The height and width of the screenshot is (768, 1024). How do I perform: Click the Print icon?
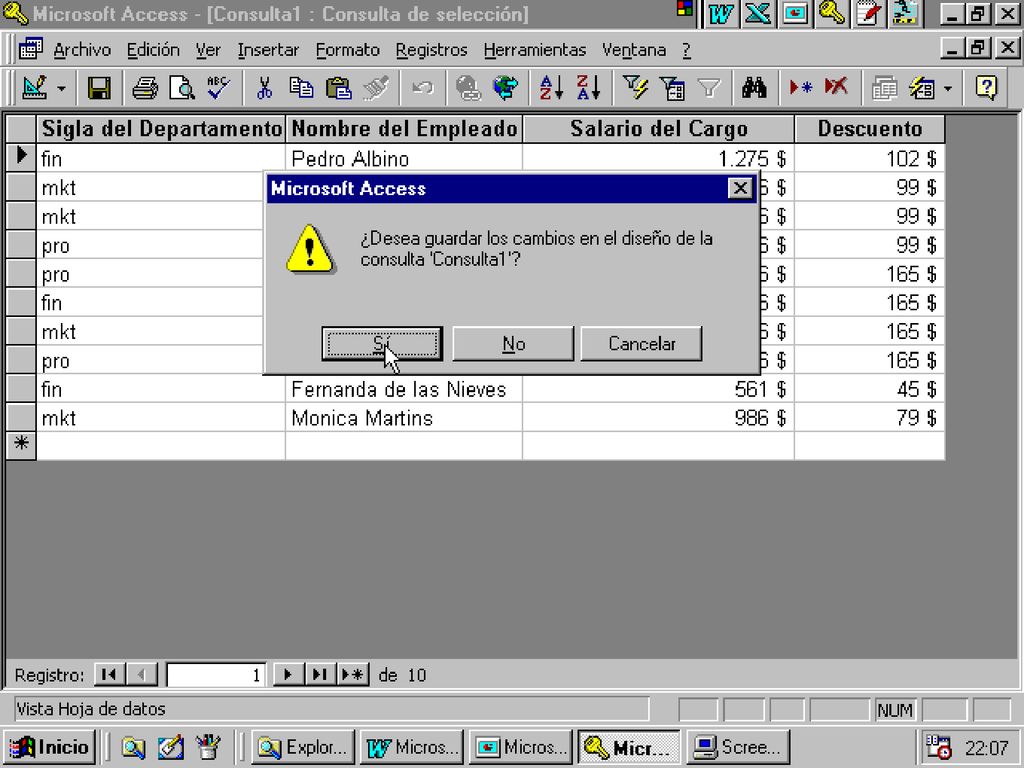point(144,88)
